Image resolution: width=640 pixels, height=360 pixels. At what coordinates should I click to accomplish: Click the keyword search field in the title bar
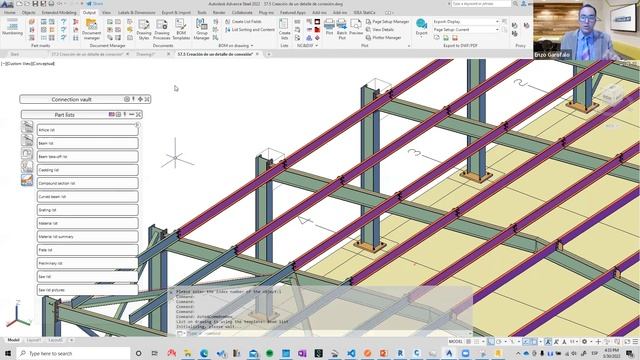(481, 4)
